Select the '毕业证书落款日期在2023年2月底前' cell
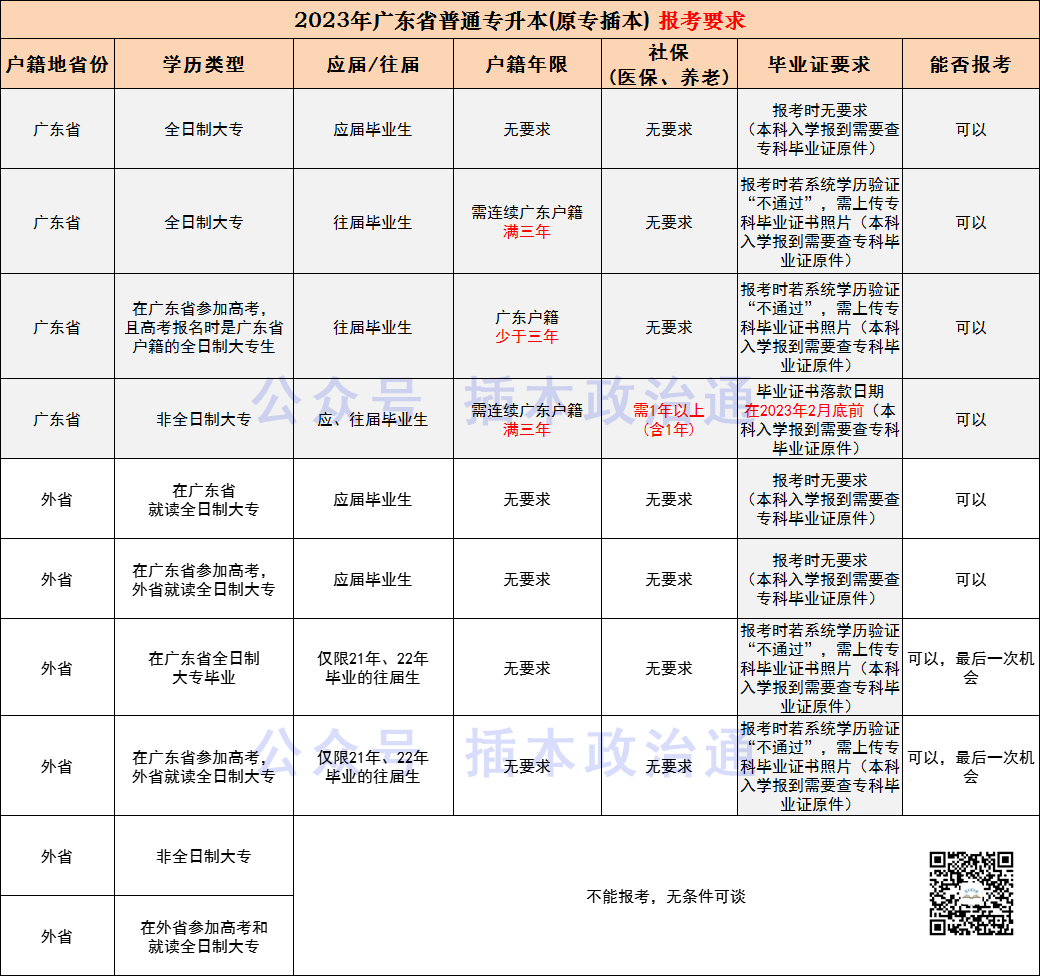 coord(820,419)
